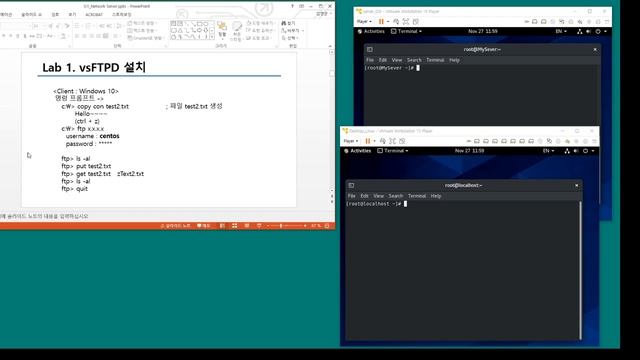This screenshot has width=640, height=360.
Task: Open power options arrow beside pause in top VMware
Action: coord(388,22)
